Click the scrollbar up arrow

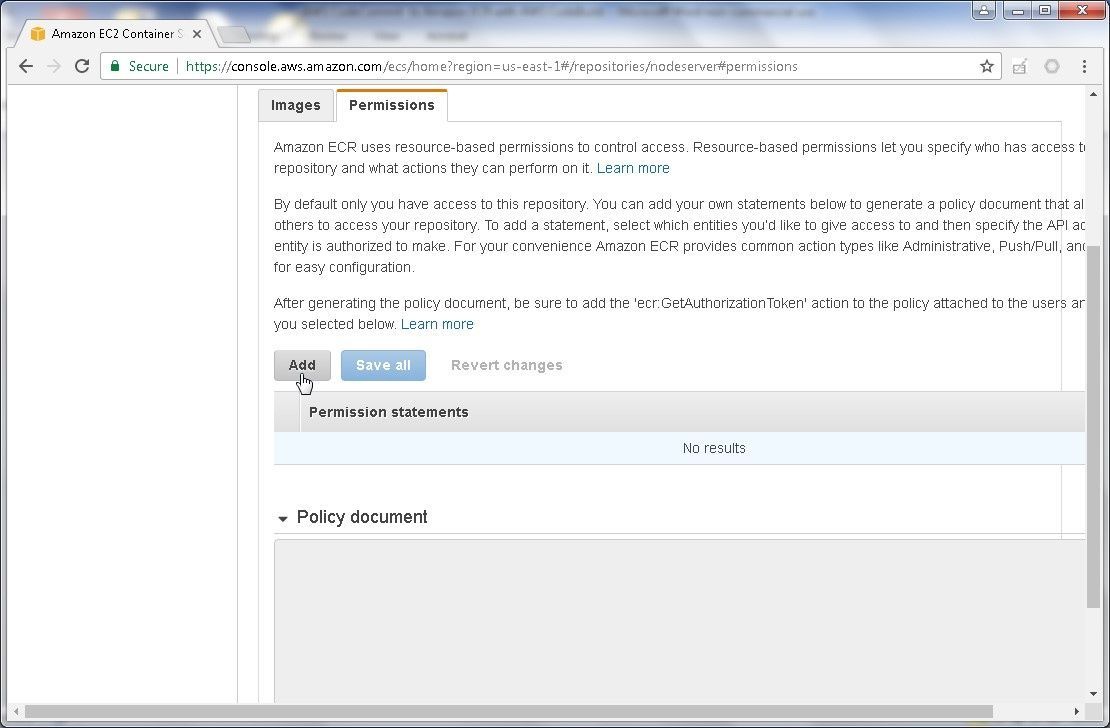(1093, 94)
